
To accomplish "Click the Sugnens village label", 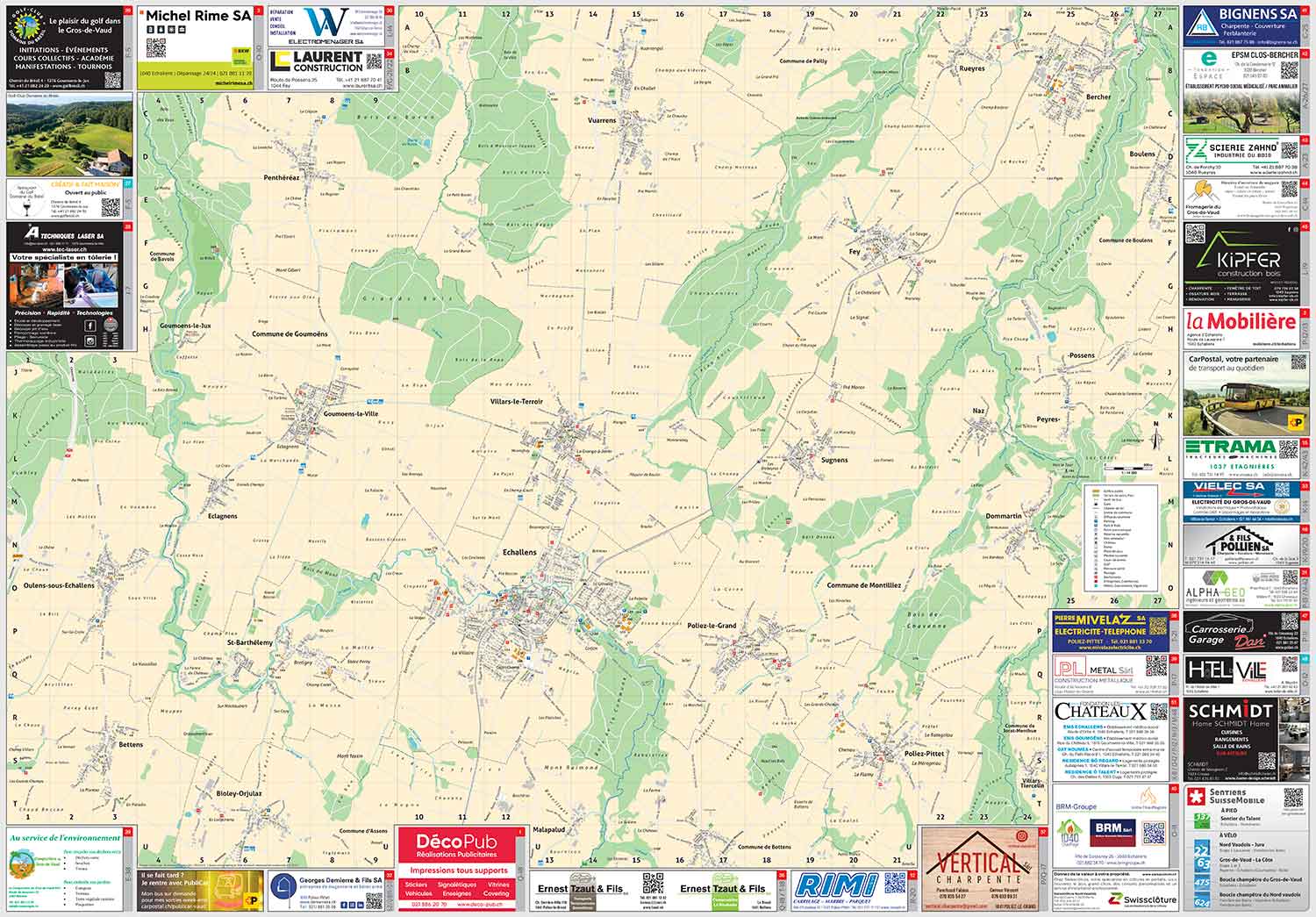I will (834, 460).
